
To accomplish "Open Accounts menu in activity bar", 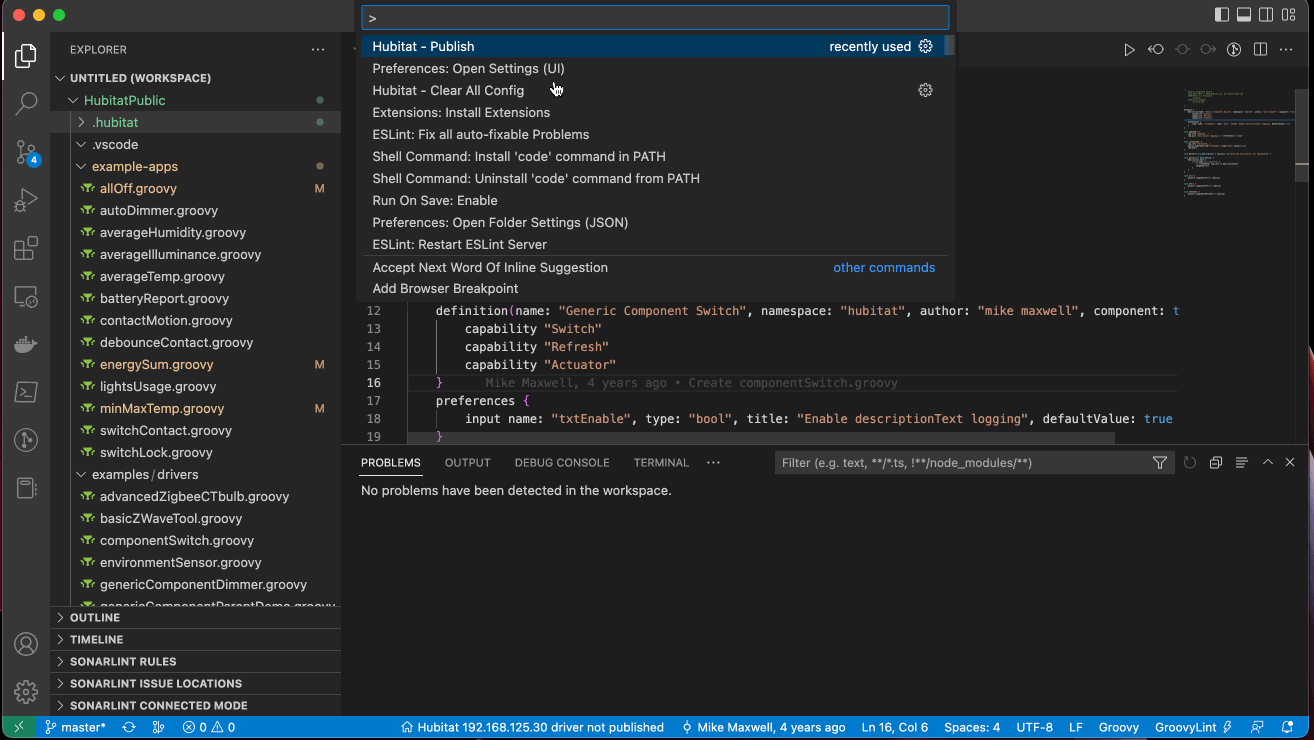I will click(x=26, y=644).
